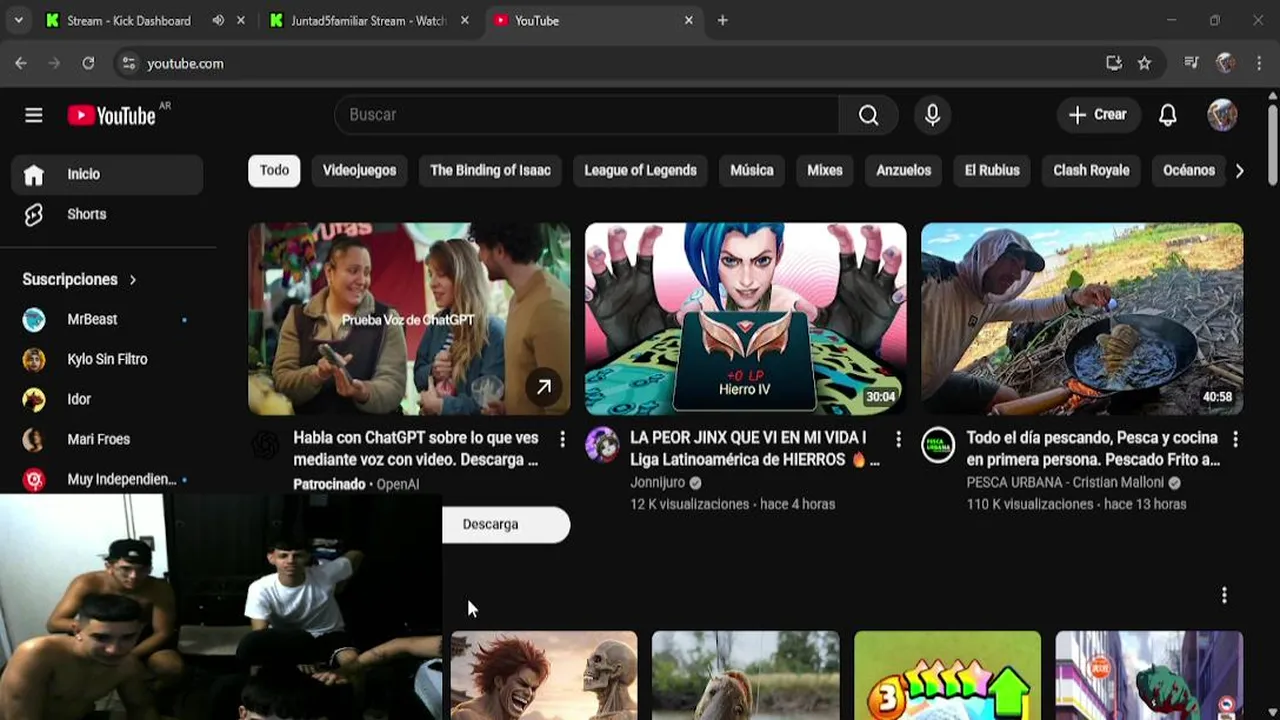Start voice search with microphone icon
Screen dimensions: 1280x720
click(932, 115)
